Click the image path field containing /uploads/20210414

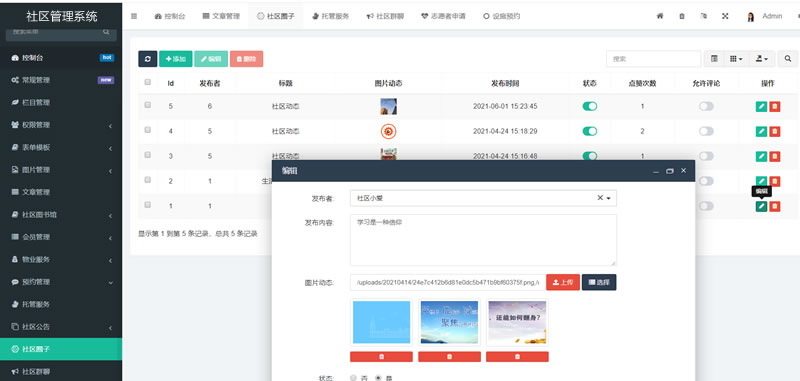(448, 282)
